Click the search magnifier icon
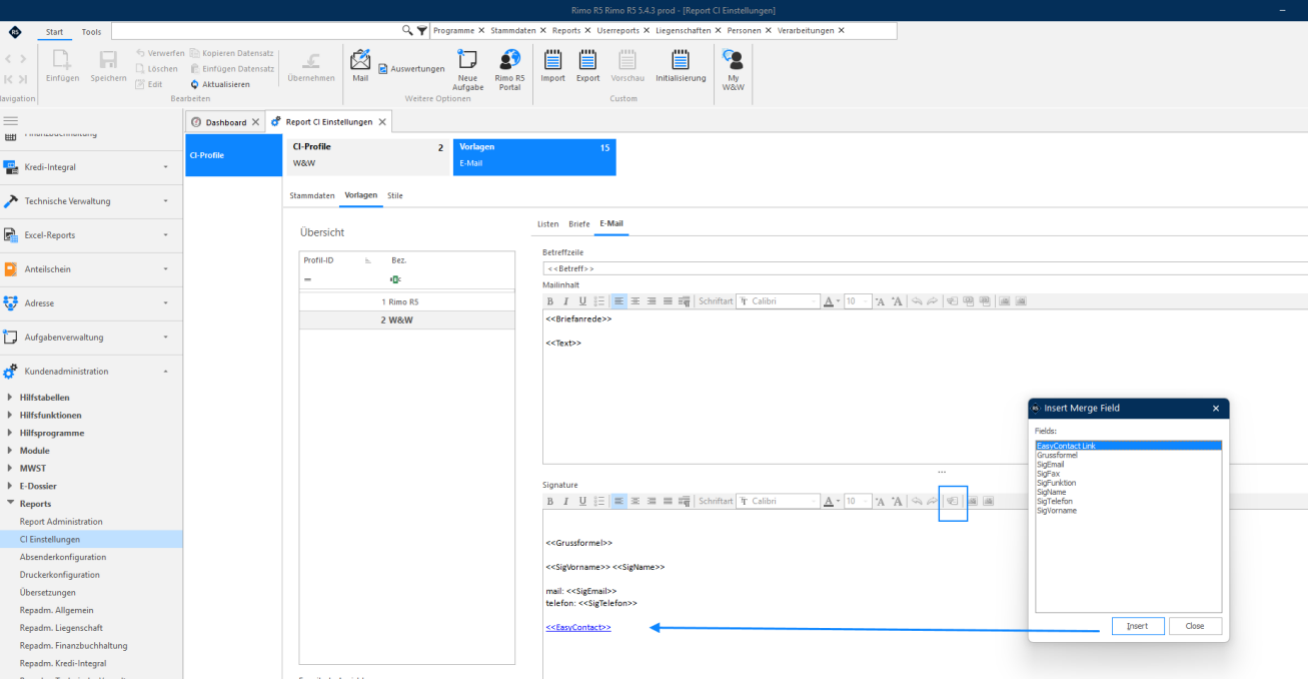 (x=407, y=31)
